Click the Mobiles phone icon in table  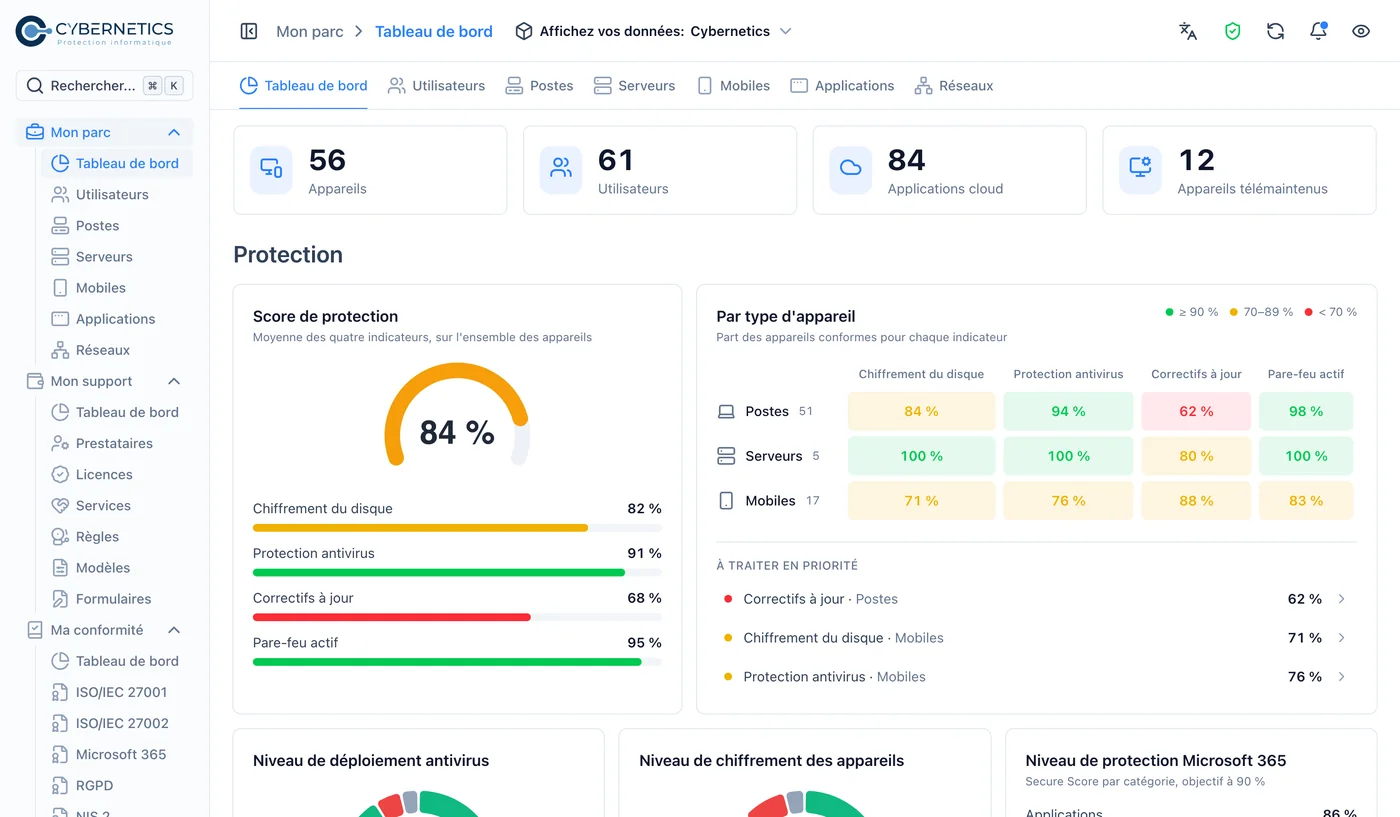(726, 501)
